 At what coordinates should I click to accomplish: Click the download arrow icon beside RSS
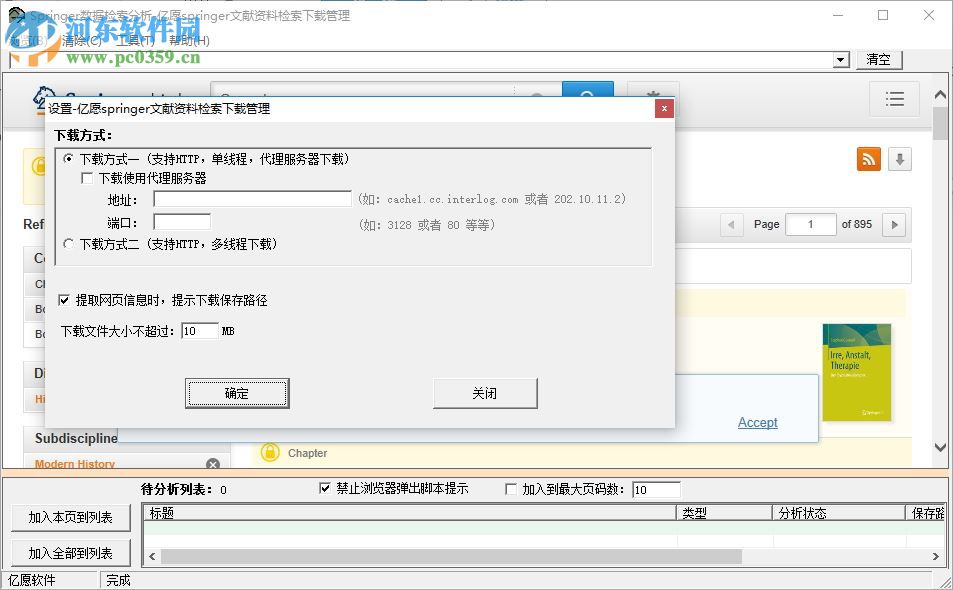tap(898, 159)
